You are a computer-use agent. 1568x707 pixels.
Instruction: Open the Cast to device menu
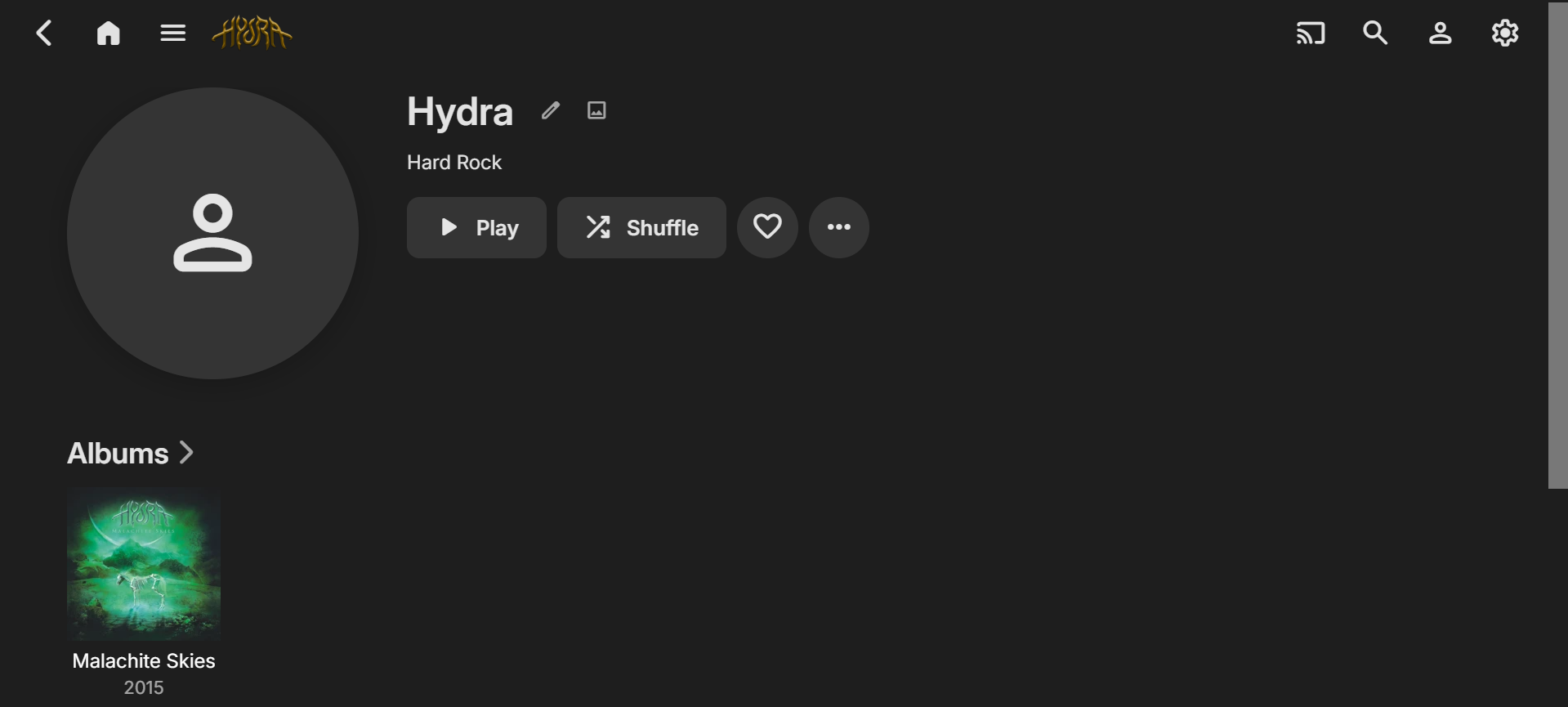[1311, 34]
